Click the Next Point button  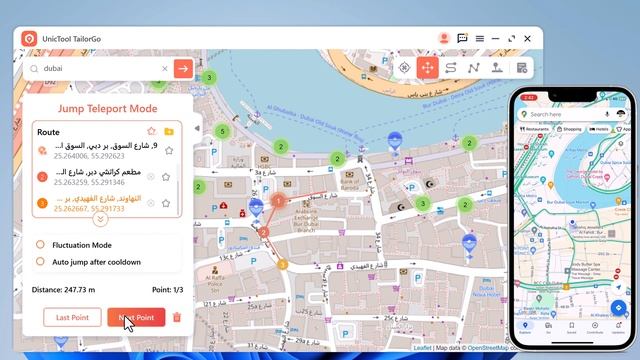[x=136, y=317]
